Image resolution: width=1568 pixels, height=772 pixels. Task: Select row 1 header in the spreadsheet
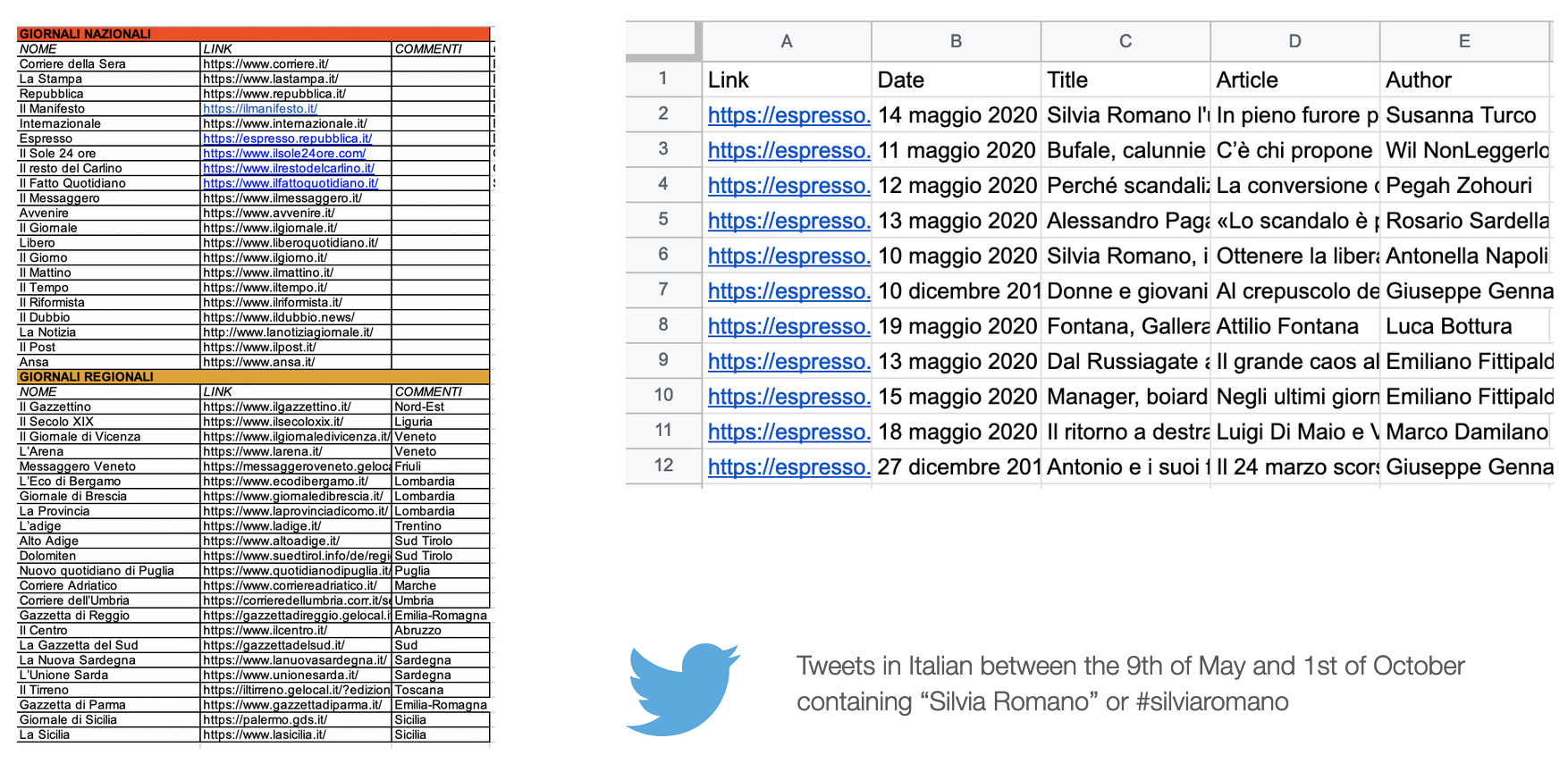coord(663,79)
